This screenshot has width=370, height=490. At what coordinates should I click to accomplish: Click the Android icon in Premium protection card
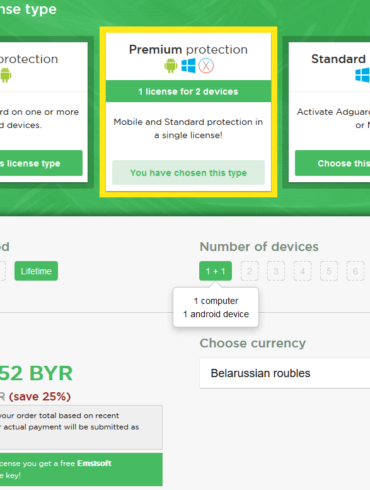pyautogui.click(x=171, y=66)
